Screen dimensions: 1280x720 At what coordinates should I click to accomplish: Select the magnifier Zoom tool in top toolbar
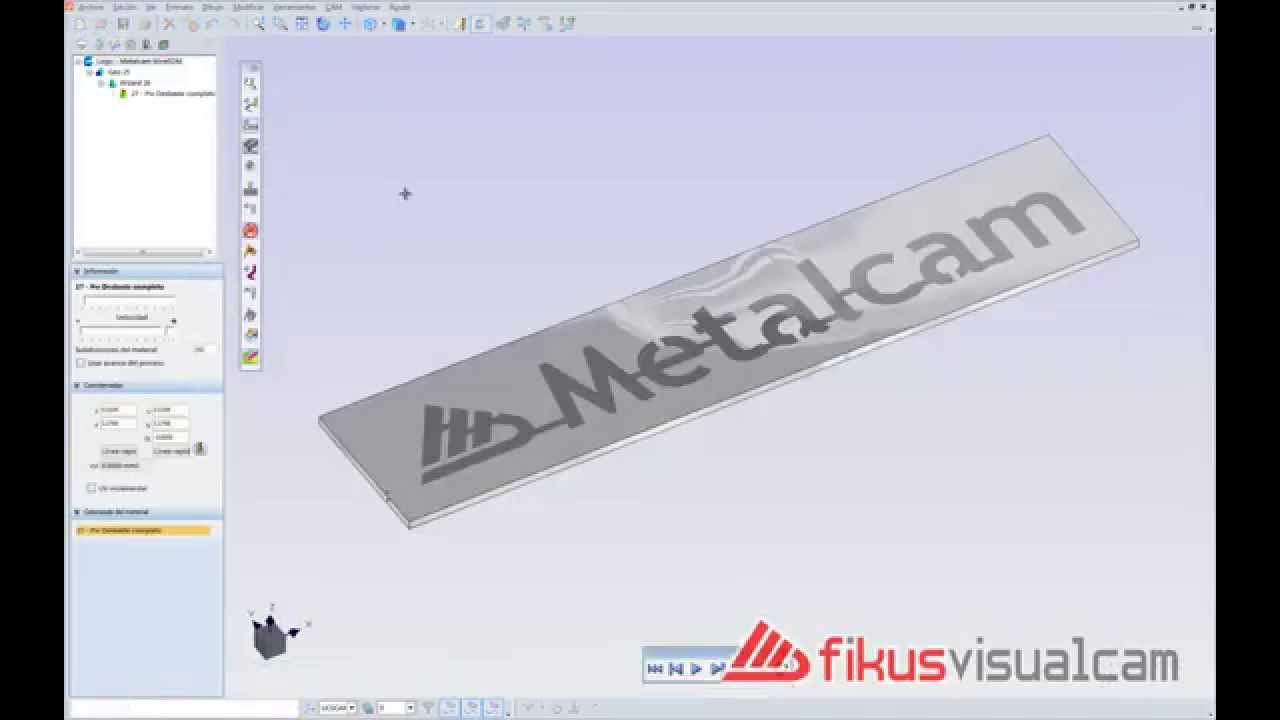(259, 24)
